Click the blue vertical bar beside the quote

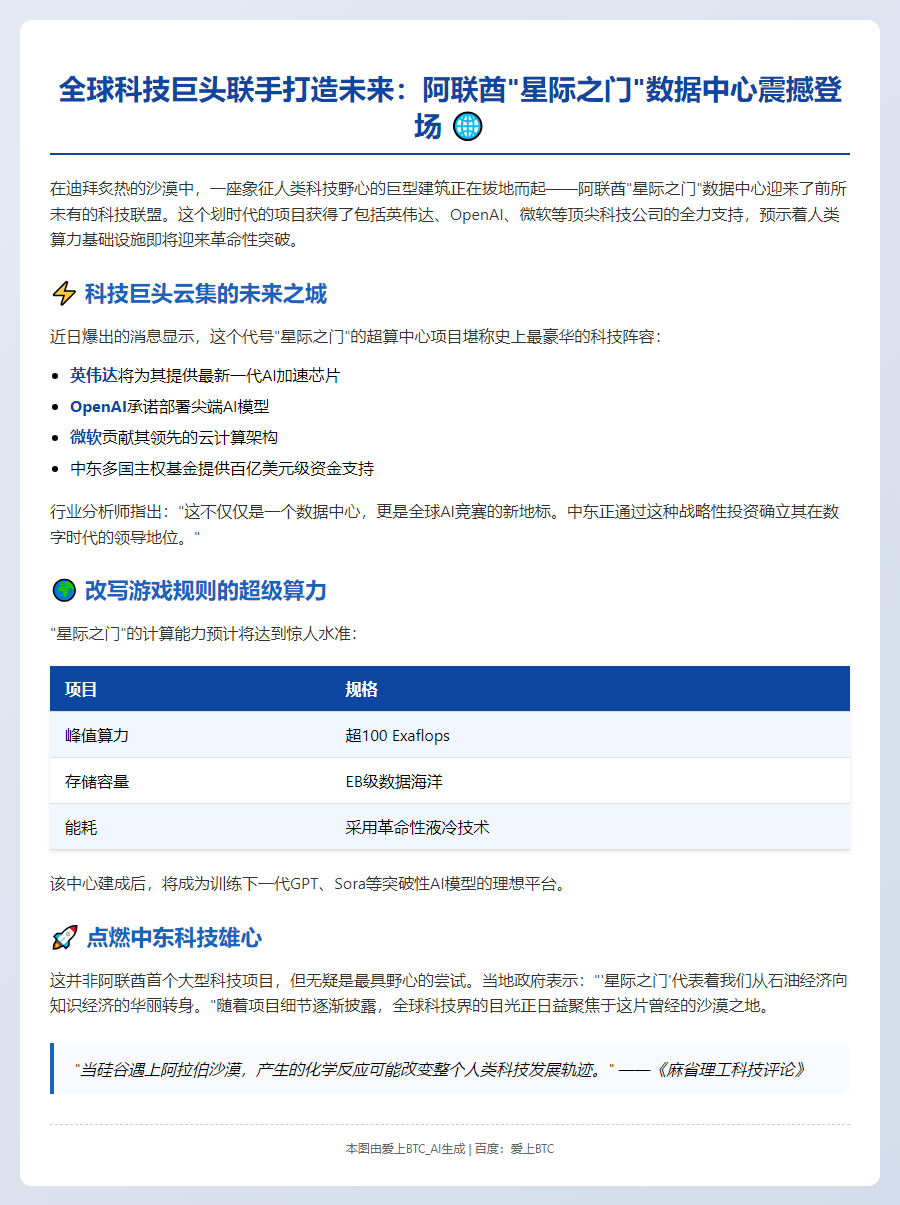[54, 1068]
